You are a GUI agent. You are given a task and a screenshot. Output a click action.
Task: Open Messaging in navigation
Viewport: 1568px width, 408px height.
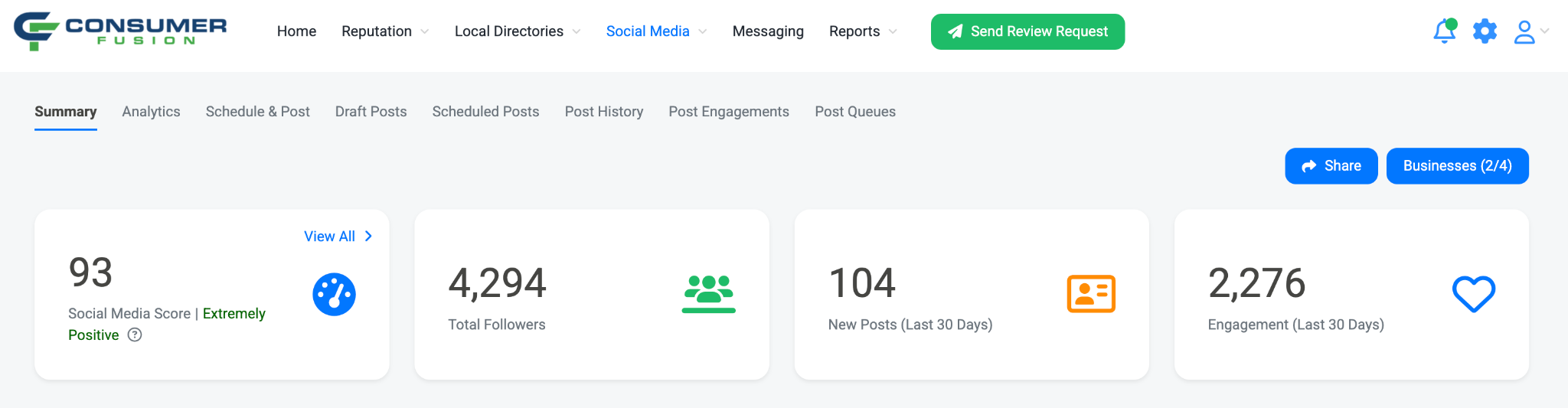768,31
